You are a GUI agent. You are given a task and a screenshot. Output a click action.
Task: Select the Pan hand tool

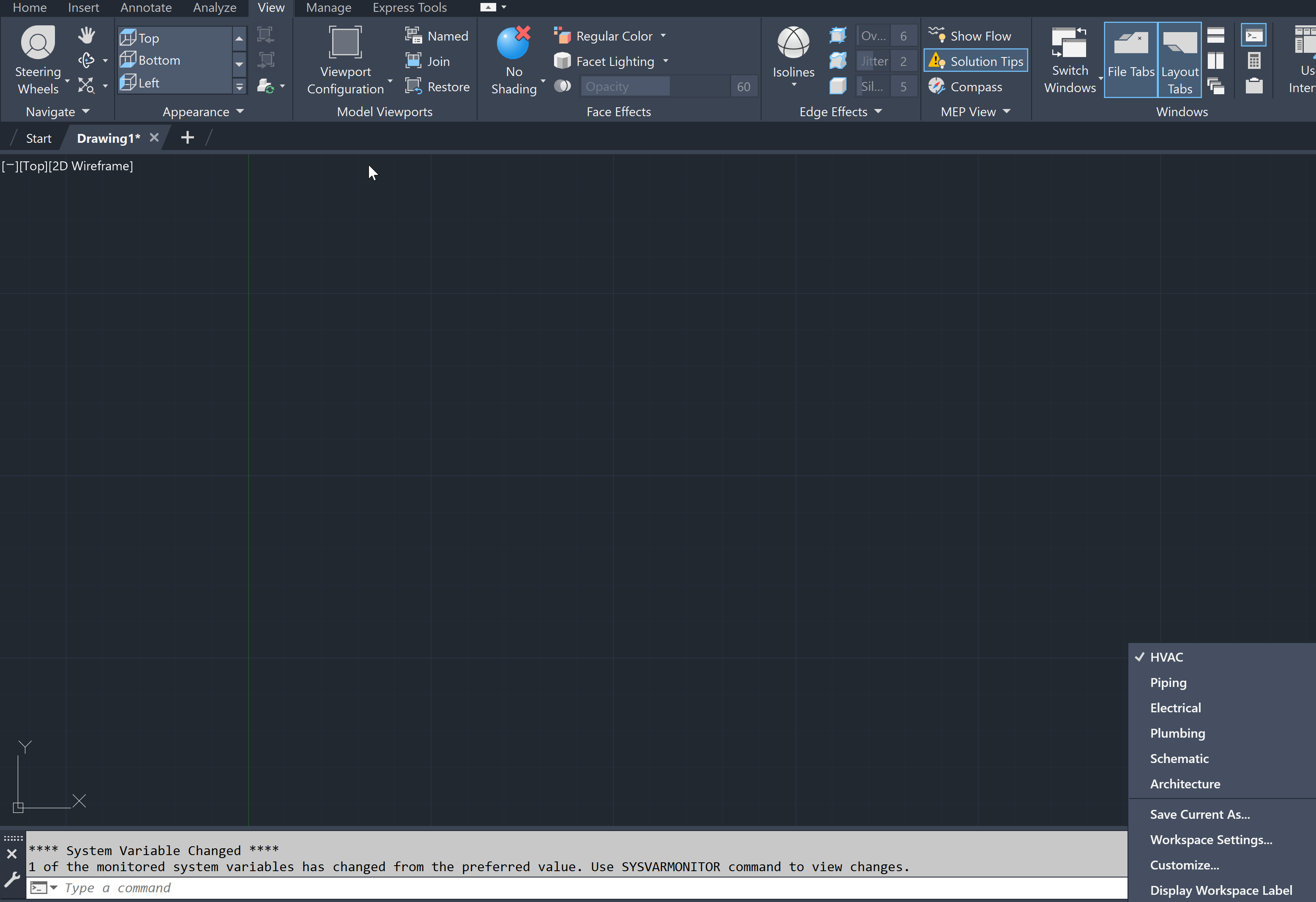[x=86, y=35]
